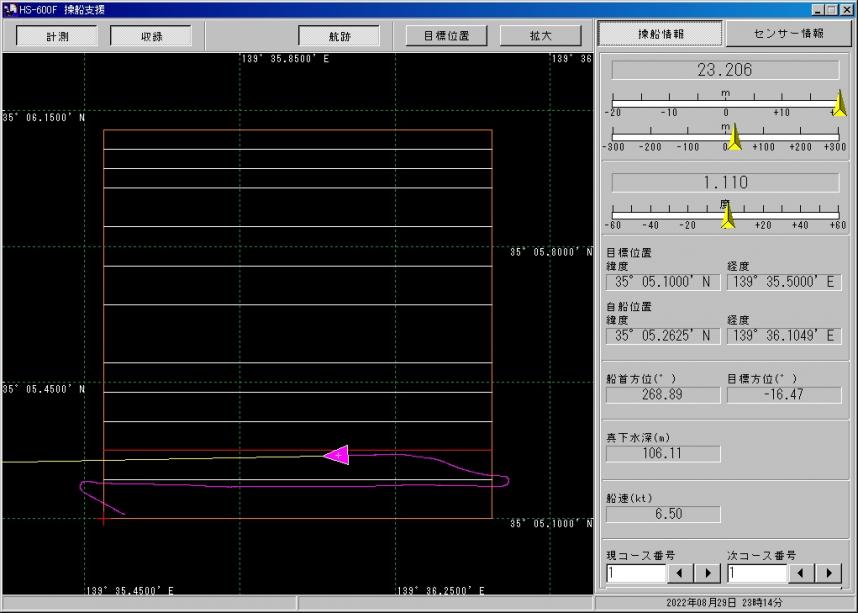Click the yellow marker on the ±300 m scale

pos(734,137)
